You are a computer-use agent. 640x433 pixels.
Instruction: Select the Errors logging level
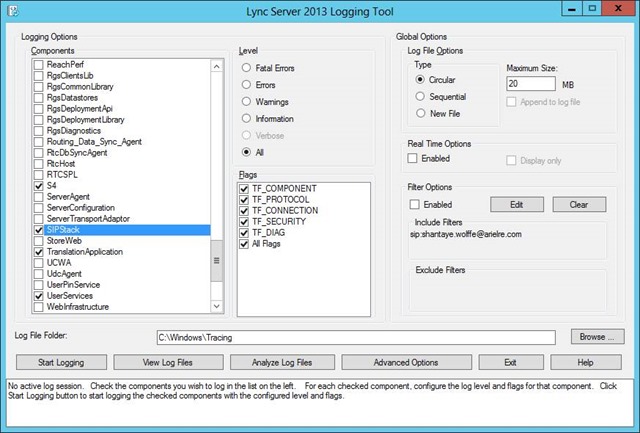coord(246,84)
